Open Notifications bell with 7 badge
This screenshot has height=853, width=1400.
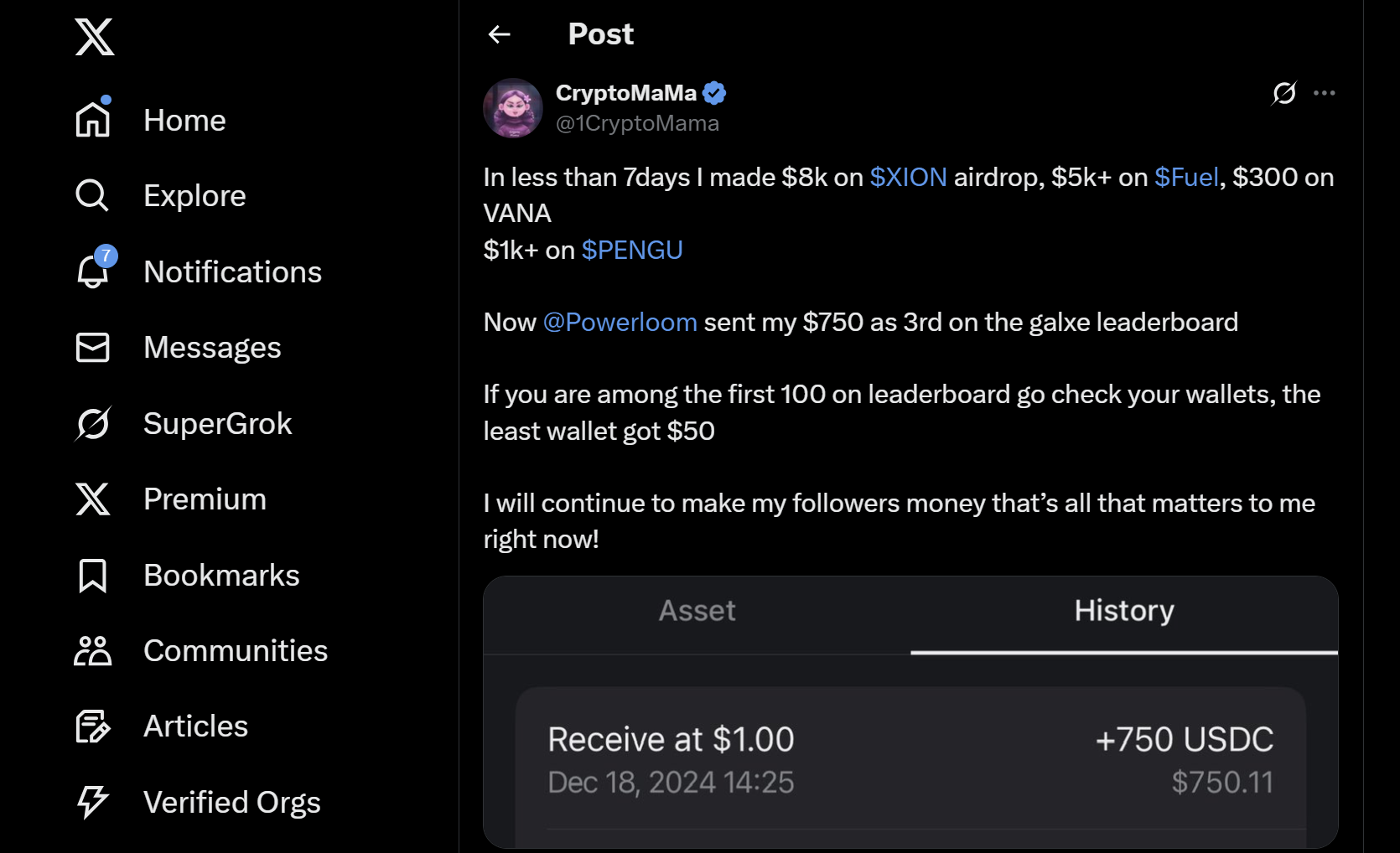click(x=93, y=271)
